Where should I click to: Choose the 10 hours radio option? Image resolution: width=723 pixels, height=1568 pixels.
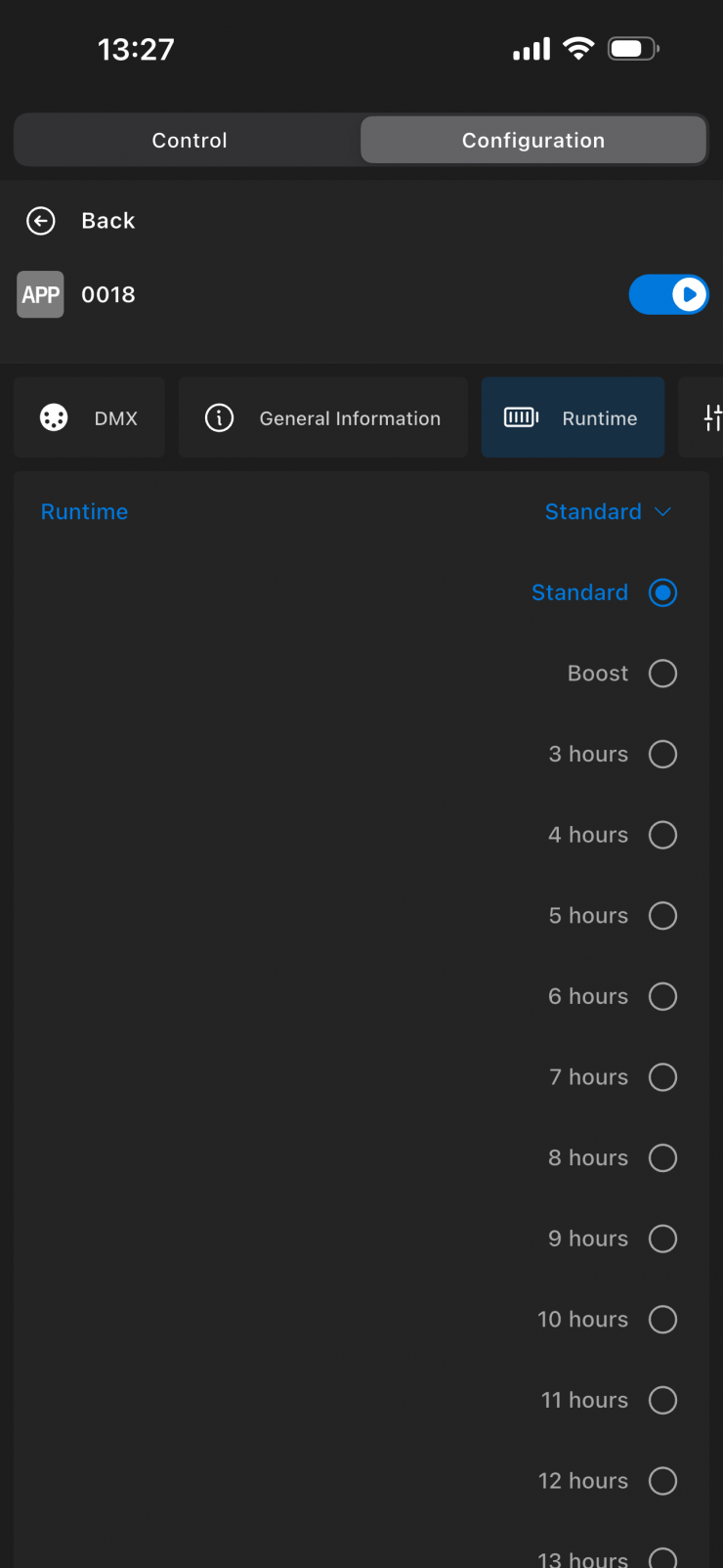pos(662,1320)
